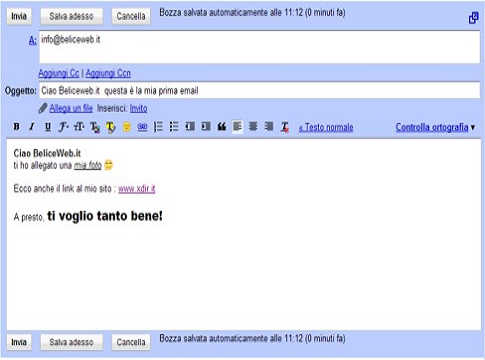Choose a text highlight color
Viewport: 485px width, 360px height.
(x=111, y=127)
